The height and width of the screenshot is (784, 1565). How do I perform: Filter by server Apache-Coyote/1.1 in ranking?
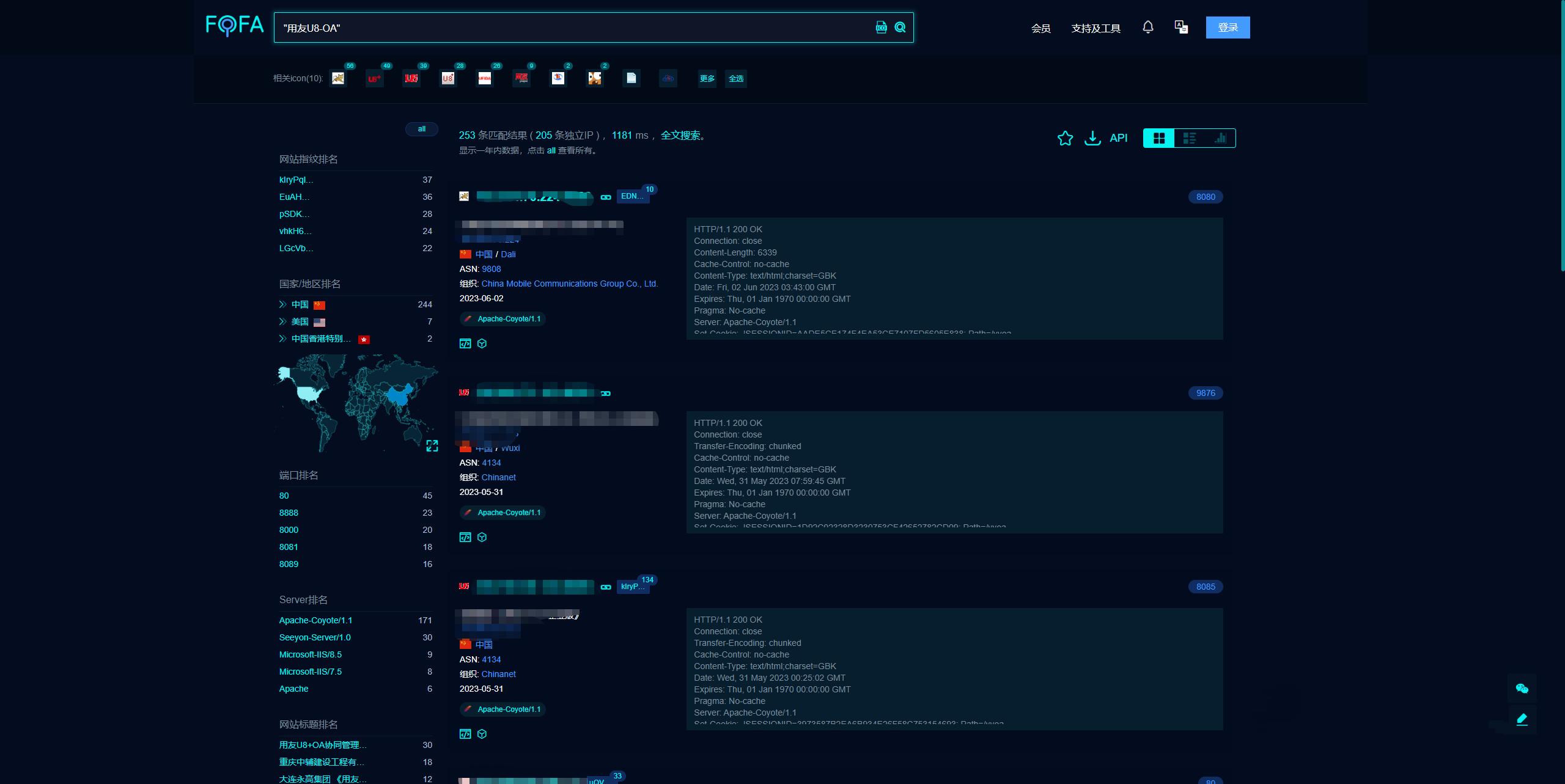[x=315, y=620]
